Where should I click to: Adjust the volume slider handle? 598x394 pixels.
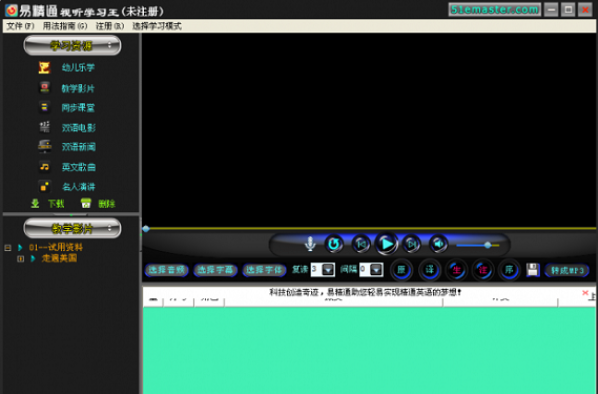(487, 245)
